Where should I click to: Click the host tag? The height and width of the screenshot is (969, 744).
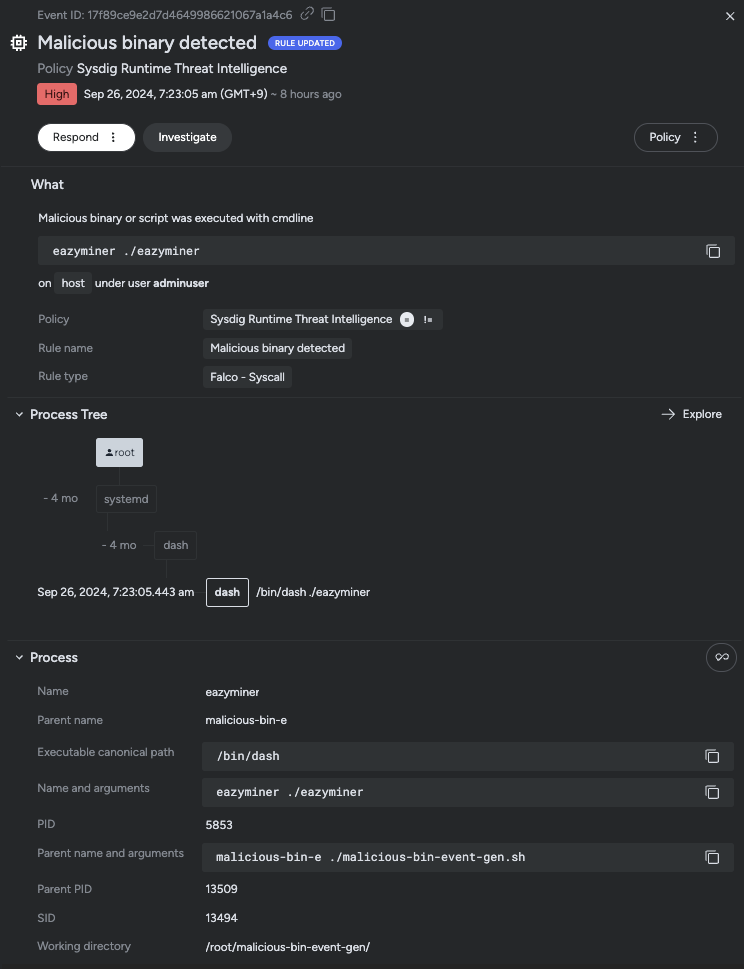click(73, 283)
